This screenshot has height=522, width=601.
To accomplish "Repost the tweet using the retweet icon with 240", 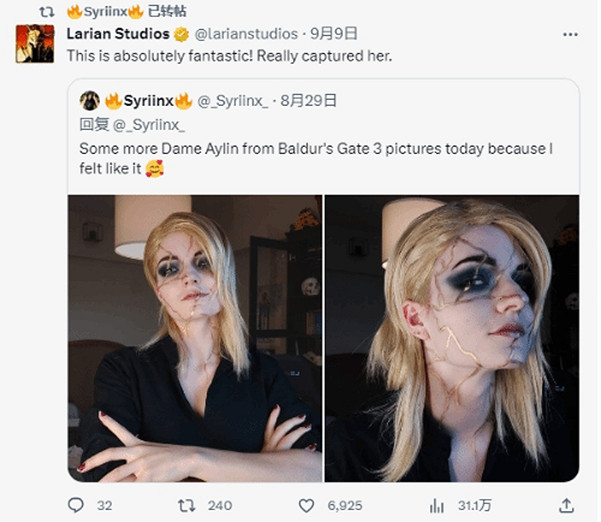I will click(x=186, y=505).
